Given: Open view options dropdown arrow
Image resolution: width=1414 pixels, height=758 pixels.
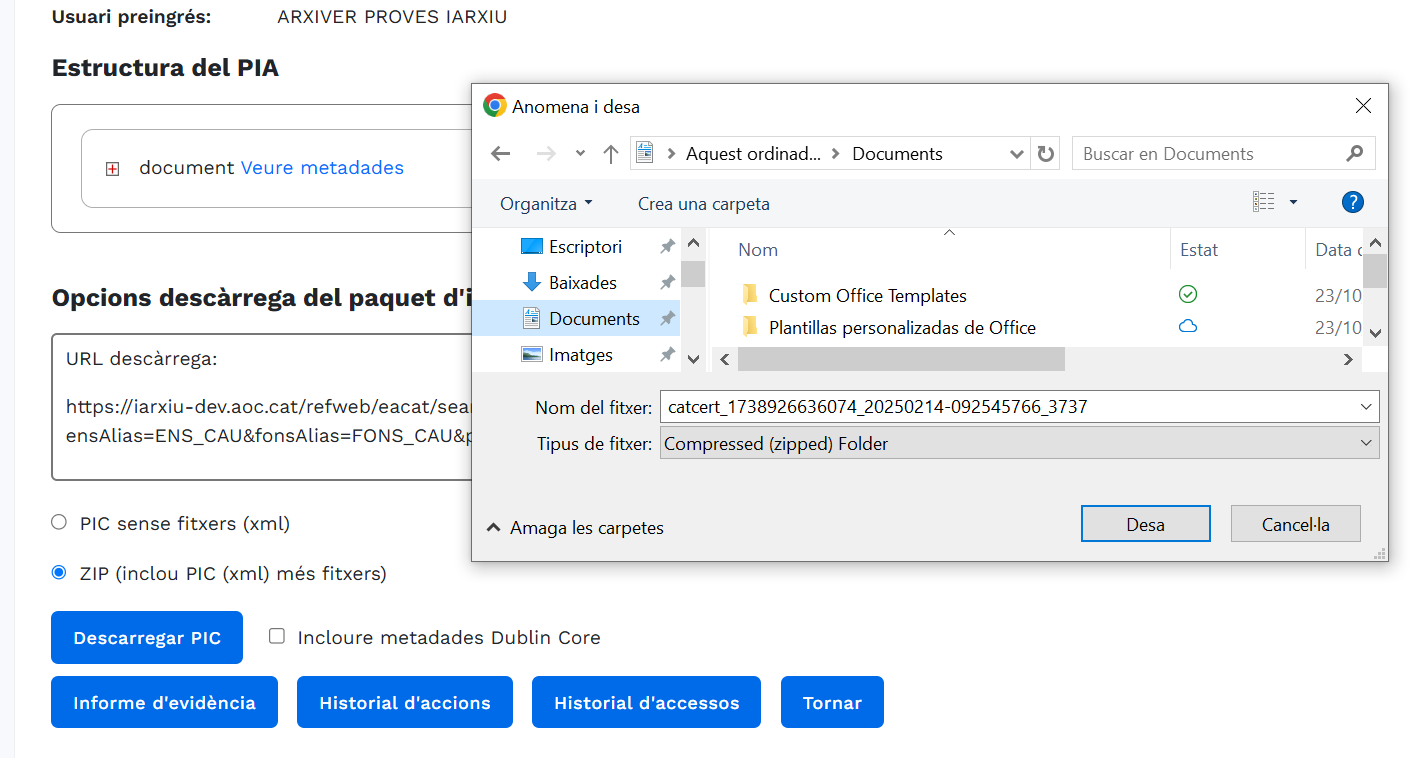Looking at the screenshot, I should pos(1293,202).
